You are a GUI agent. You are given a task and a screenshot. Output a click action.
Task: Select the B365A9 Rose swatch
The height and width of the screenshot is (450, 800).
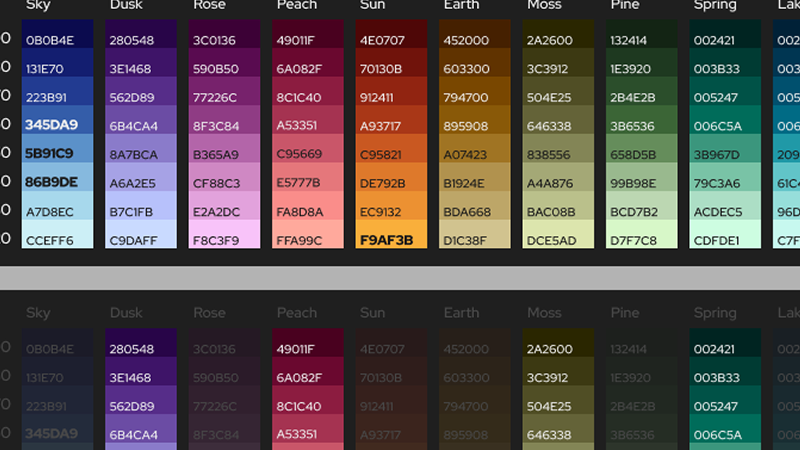click(x=224, y=148)
